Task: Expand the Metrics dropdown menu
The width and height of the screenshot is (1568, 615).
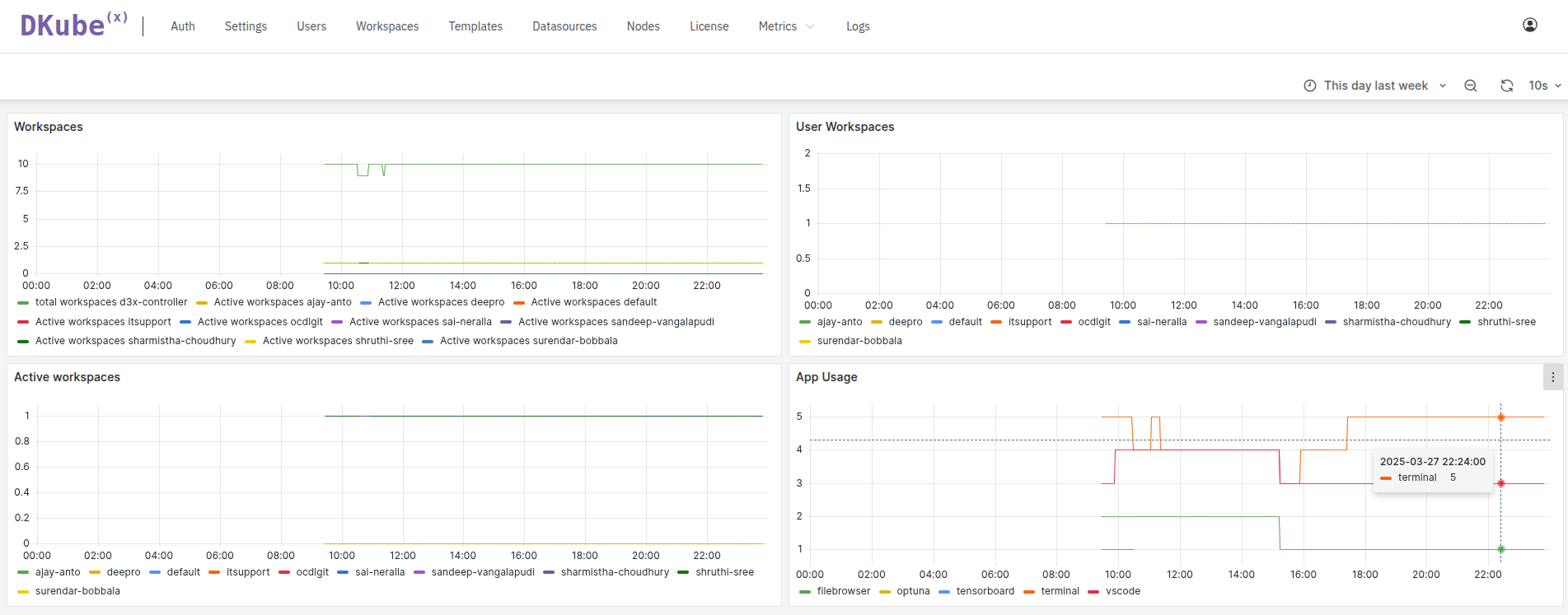Action: click(x=786, y=26)
